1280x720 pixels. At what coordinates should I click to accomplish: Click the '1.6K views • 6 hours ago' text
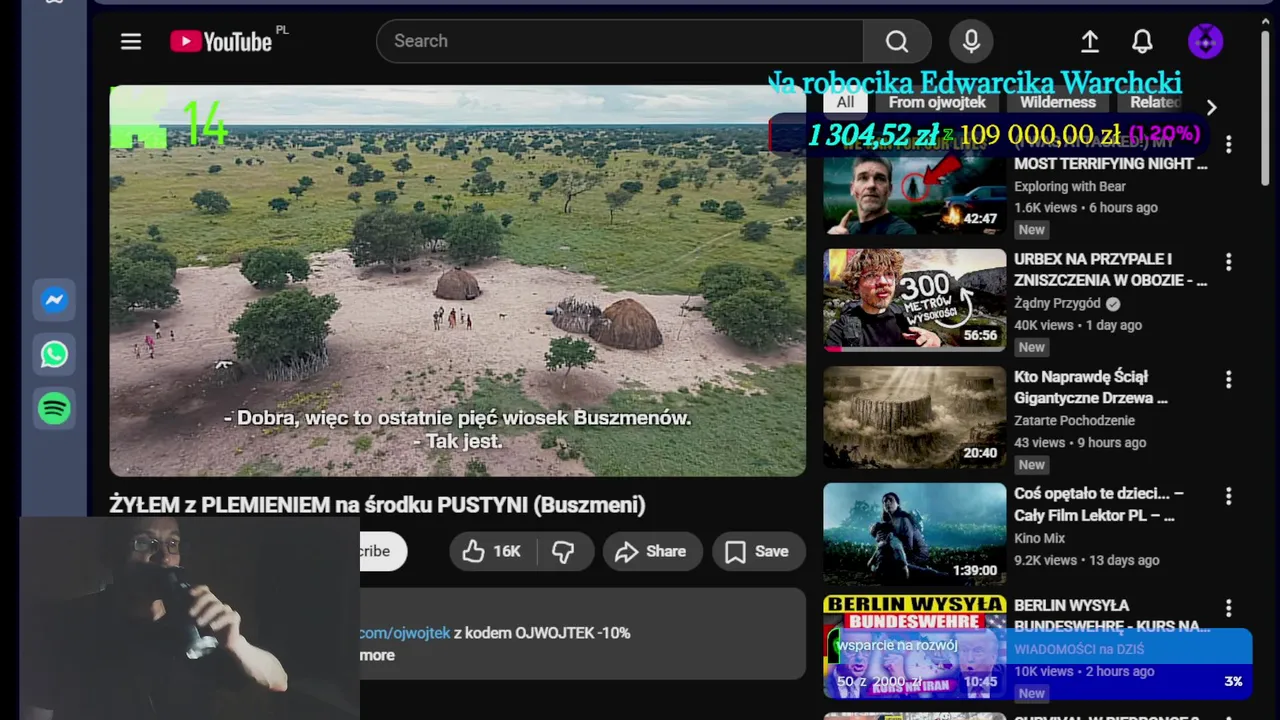[1086, 208]
